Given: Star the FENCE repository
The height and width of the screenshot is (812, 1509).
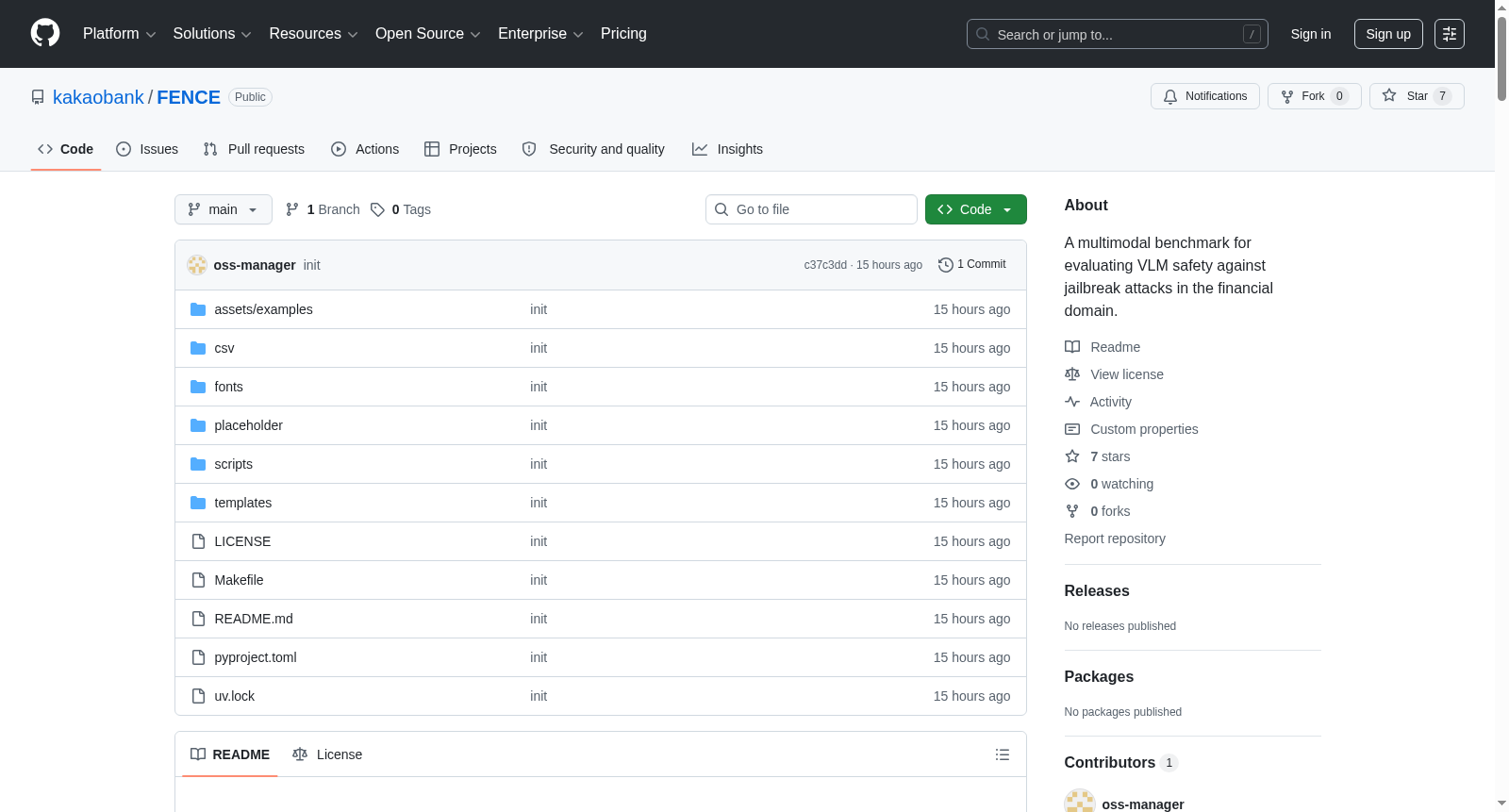Looking at the screenshot, I should coord(1417,96).
